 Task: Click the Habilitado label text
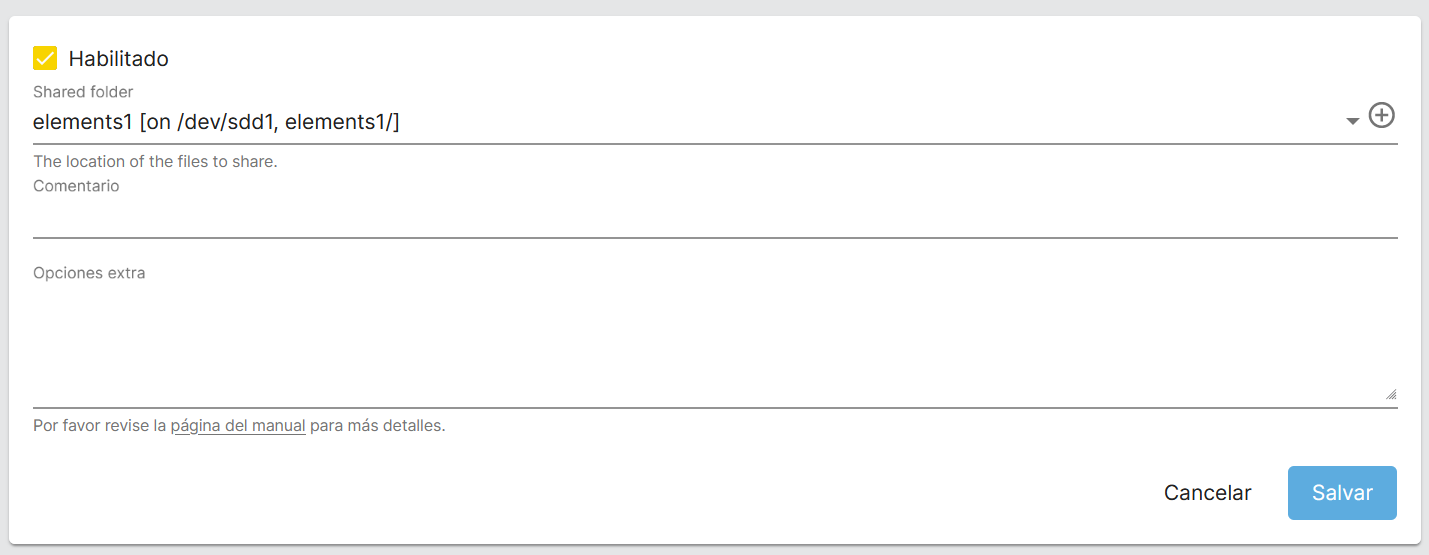[x=118, y=59]
